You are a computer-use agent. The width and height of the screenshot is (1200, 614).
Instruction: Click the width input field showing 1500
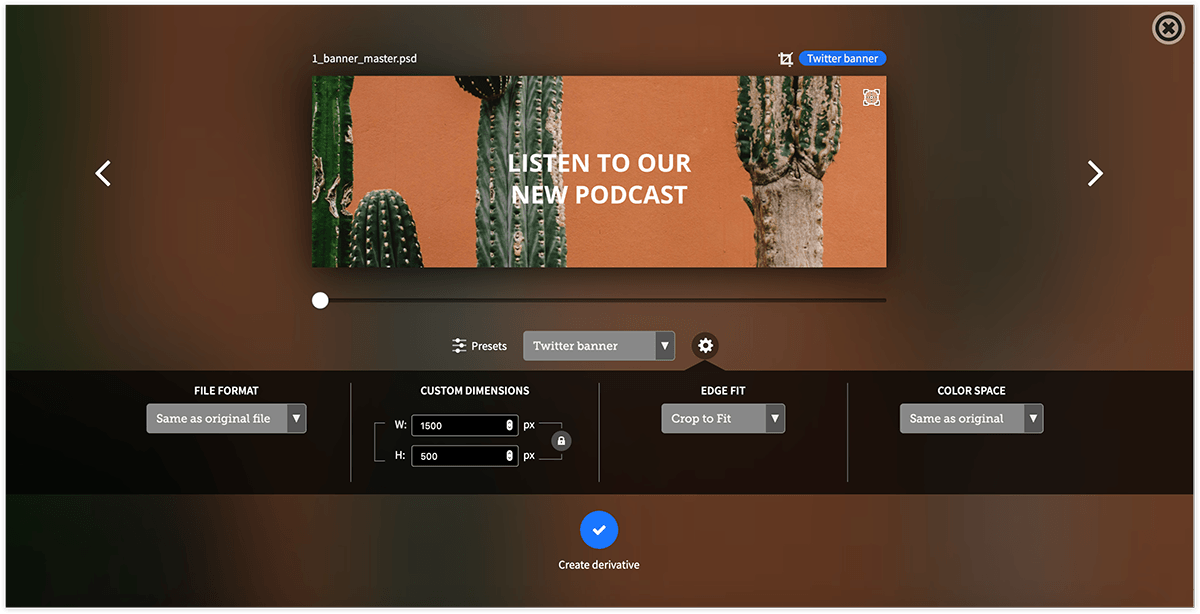[464, 425]
